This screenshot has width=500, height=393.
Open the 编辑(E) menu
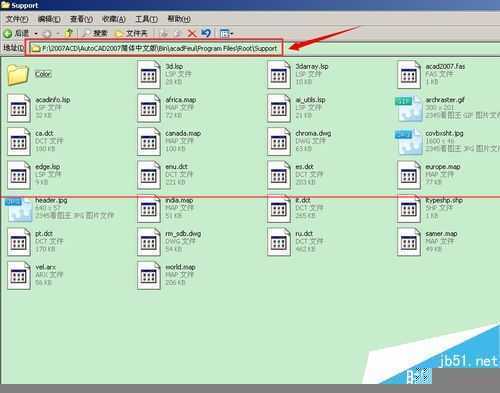pyautogui.click(x=49, y=19)
